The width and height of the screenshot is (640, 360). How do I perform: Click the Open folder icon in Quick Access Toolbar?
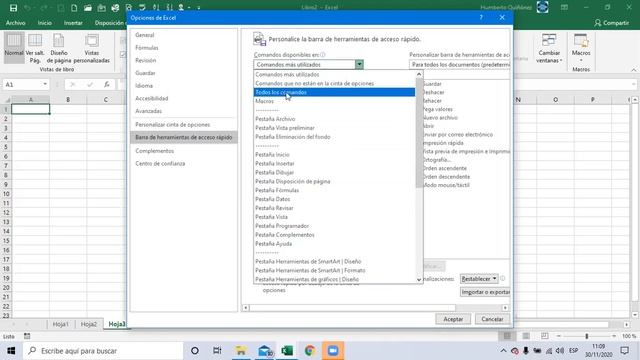(x=87, y=8)
